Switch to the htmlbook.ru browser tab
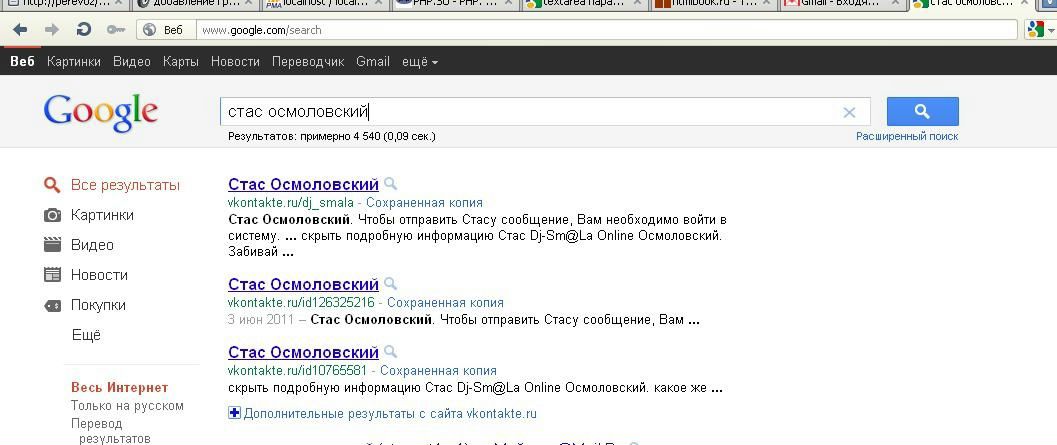The width and height of the screenshot is (1057, 445). [713, 4]
